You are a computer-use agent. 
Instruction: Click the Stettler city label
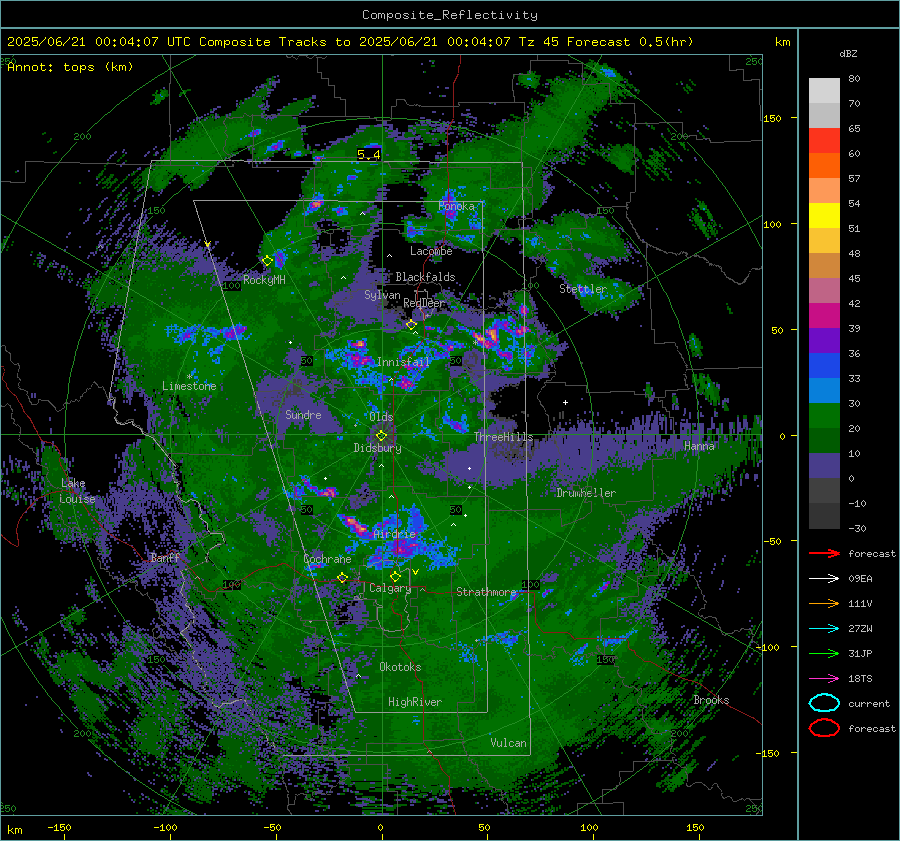583,289
